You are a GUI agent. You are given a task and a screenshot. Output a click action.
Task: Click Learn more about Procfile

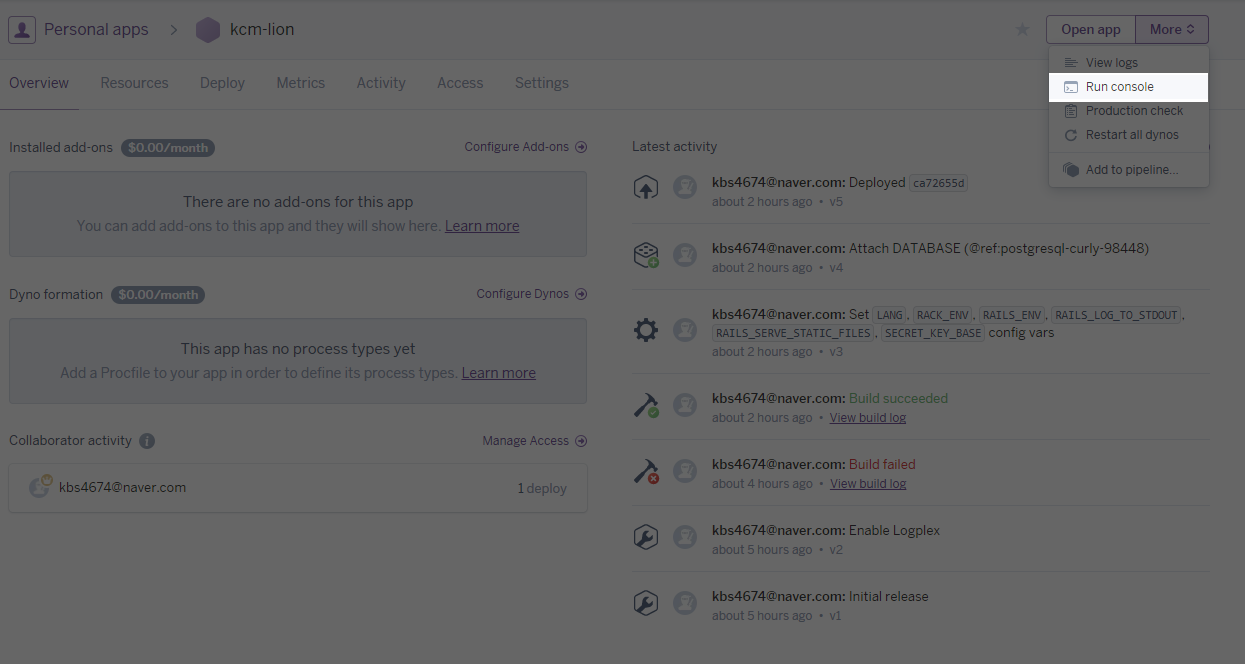click(x=498, y=373)
